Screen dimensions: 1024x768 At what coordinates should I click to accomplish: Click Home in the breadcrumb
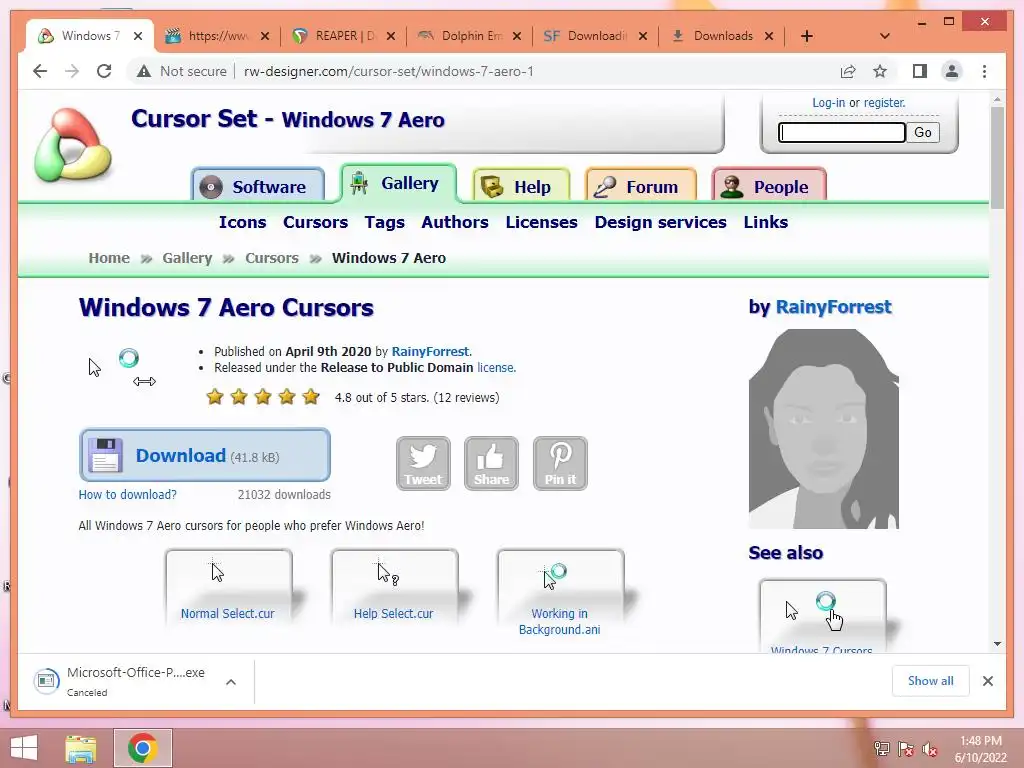point(109,258)
